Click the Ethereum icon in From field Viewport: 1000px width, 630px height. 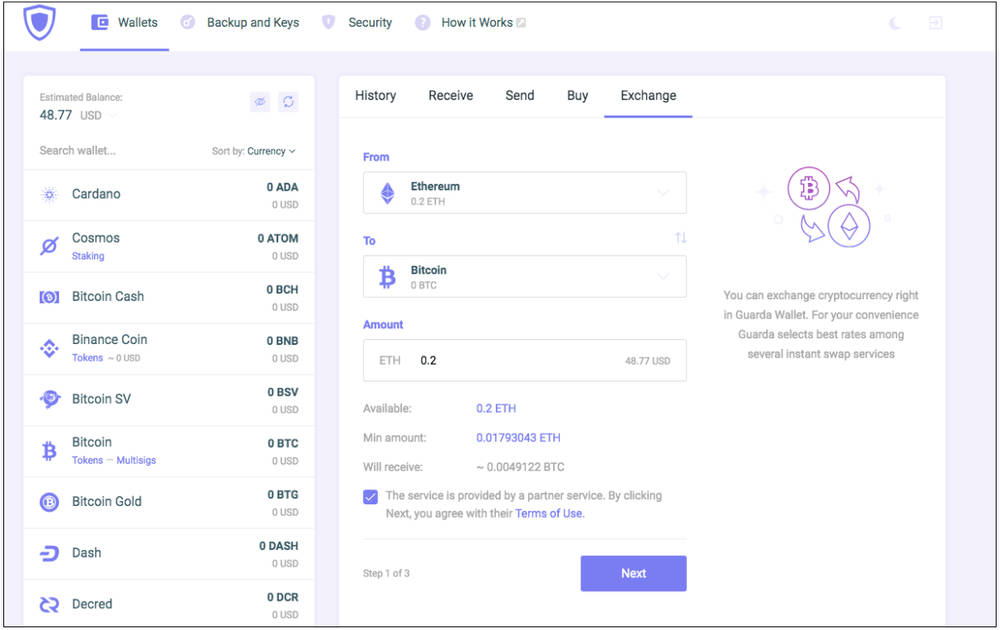tap(387, 193)
